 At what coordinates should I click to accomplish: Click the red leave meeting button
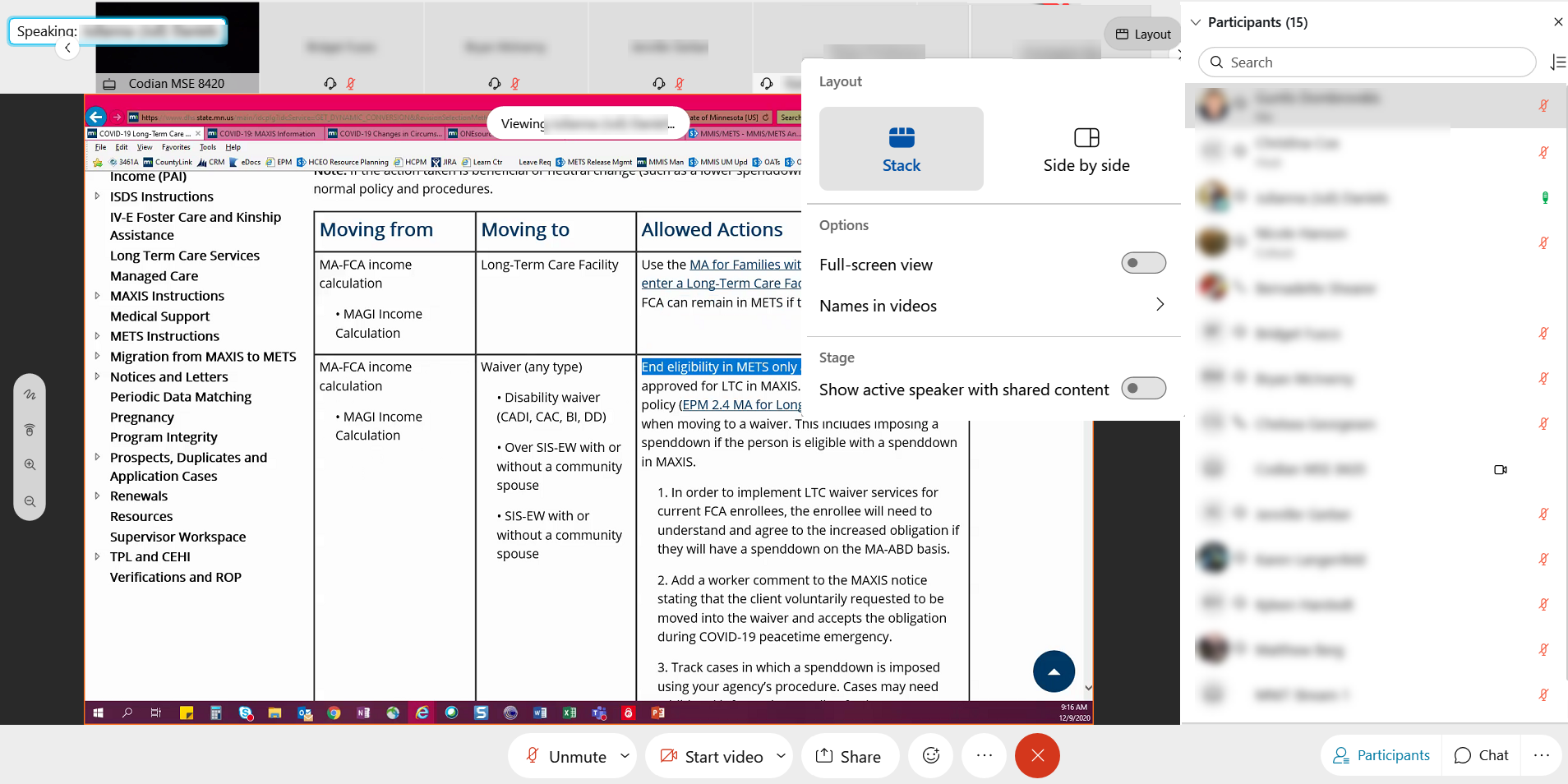1037,755
